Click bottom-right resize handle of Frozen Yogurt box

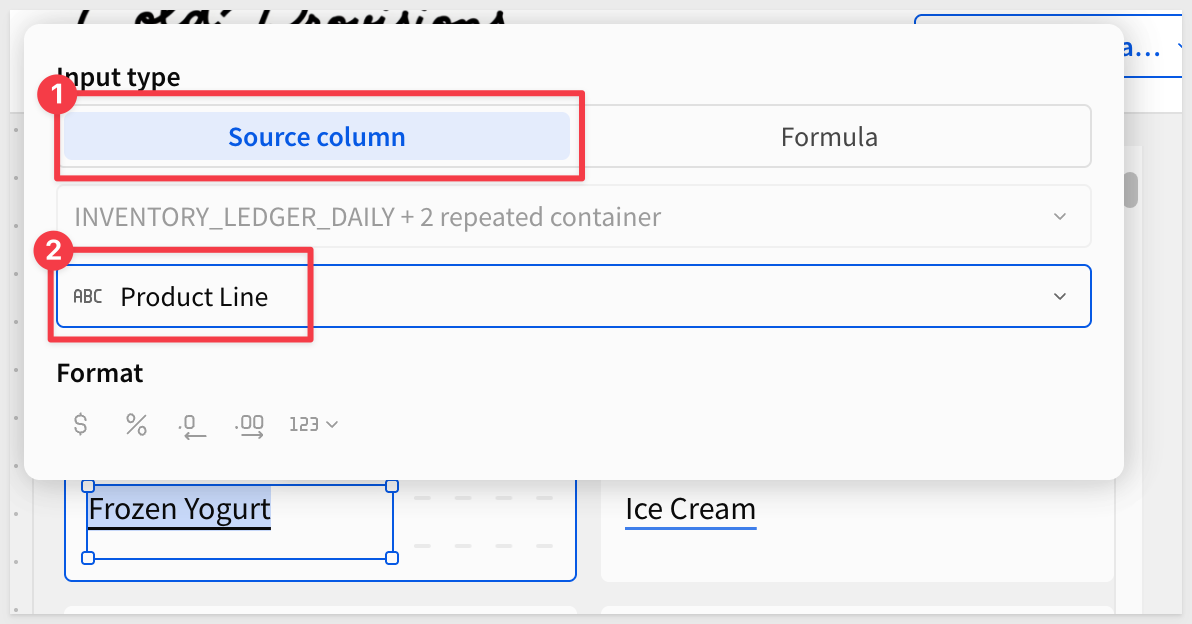(x=392, y=557)
